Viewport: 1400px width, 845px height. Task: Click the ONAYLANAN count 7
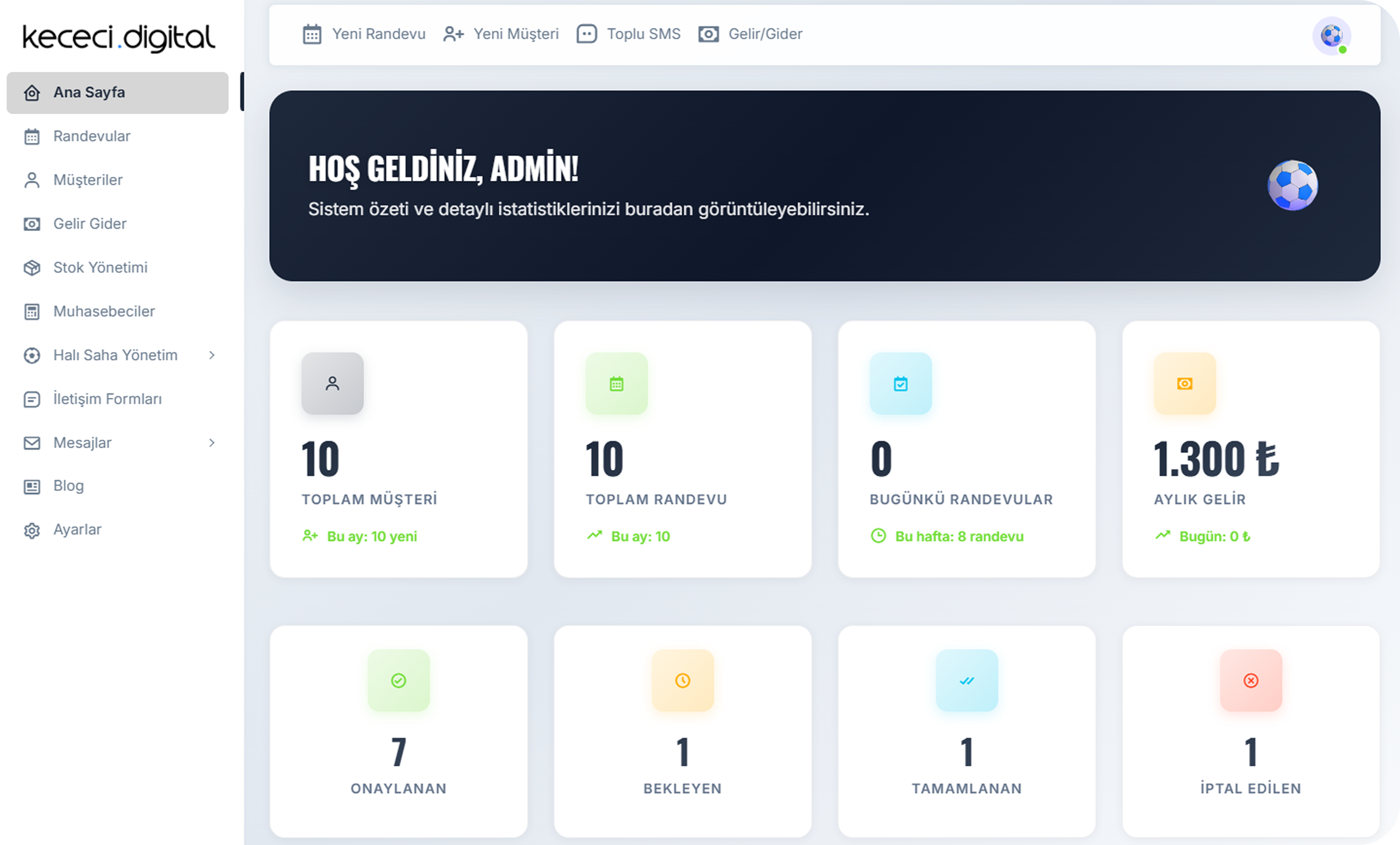pos(399,752)
